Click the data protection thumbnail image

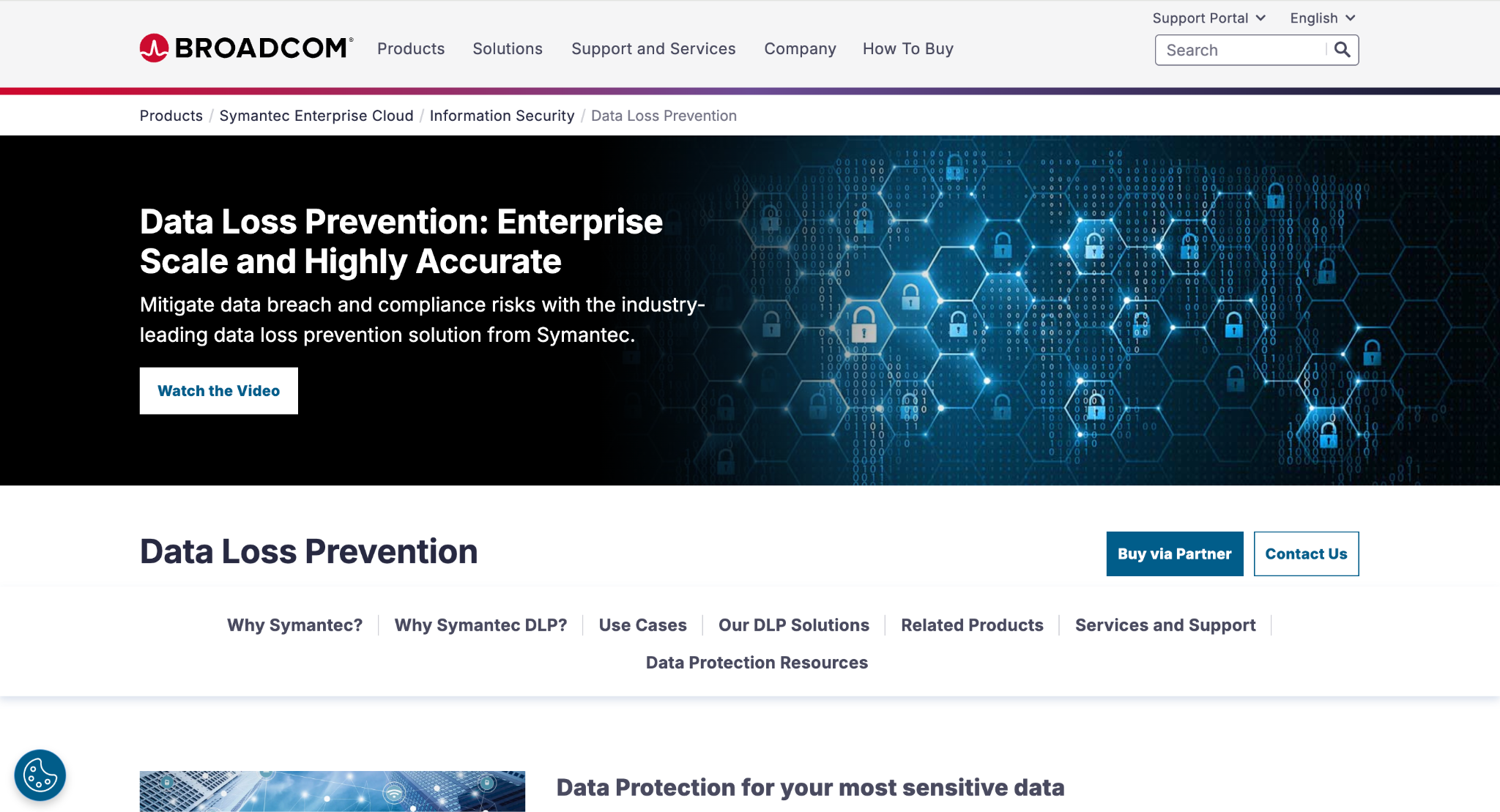coord(333,791)
